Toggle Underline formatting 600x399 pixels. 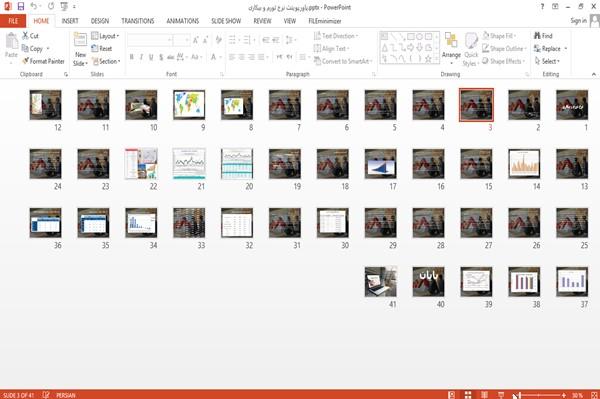151,57
